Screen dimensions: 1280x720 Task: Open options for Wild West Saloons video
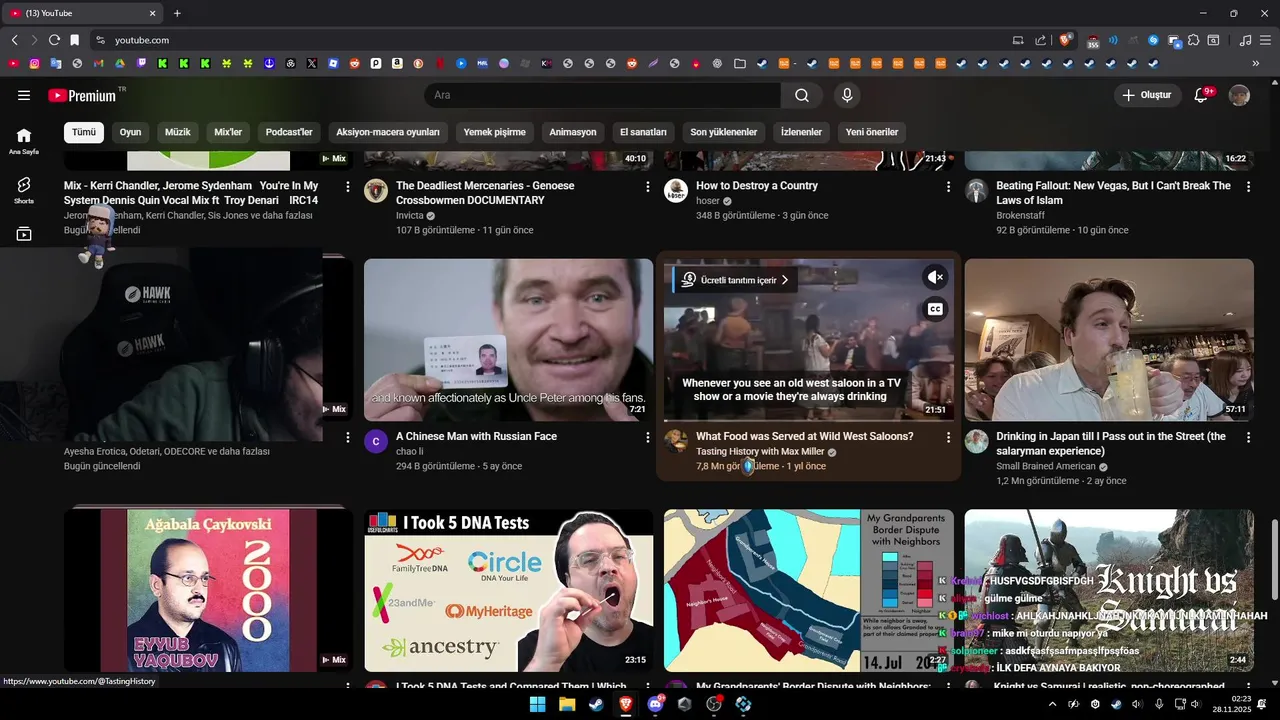point(948,438)
